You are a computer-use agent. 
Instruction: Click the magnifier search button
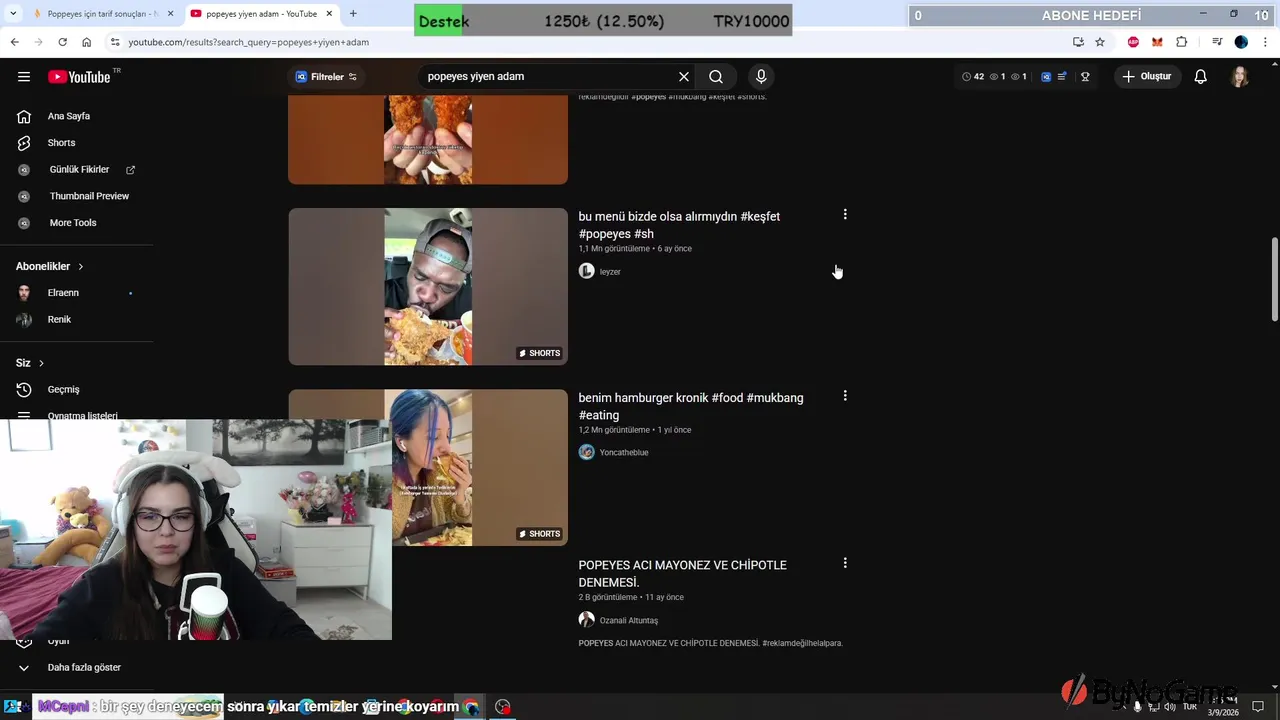[716, 77]
